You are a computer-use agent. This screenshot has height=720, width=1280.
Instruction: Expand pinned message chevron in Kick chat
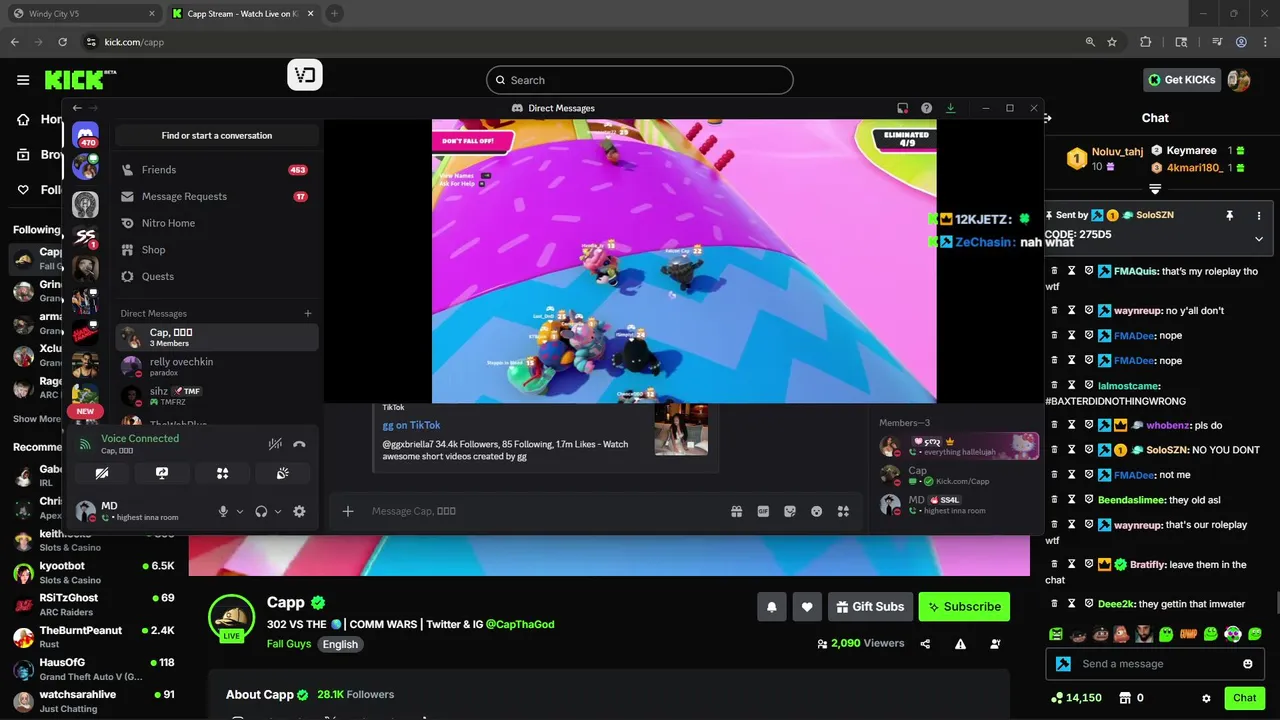[1259, 239]
